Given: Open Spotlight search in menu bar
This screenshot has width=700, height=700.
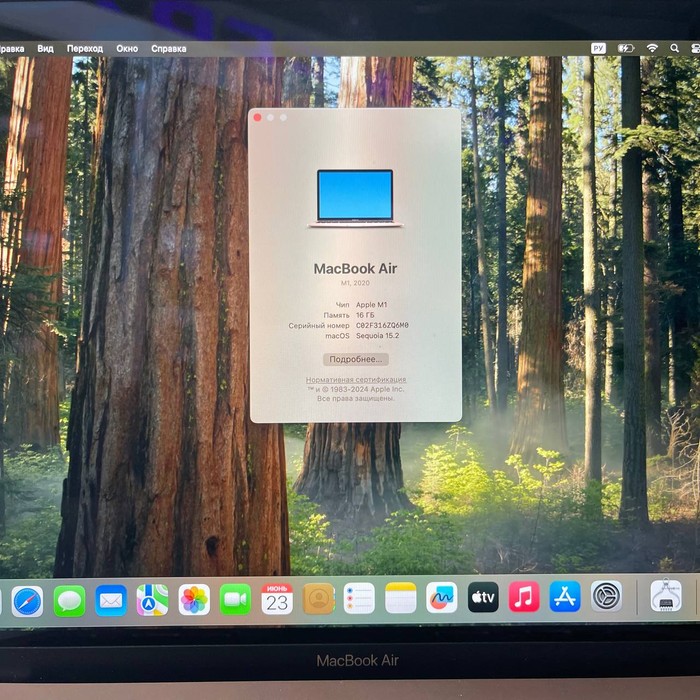Looking at the screenshot, I should (675, 48).
